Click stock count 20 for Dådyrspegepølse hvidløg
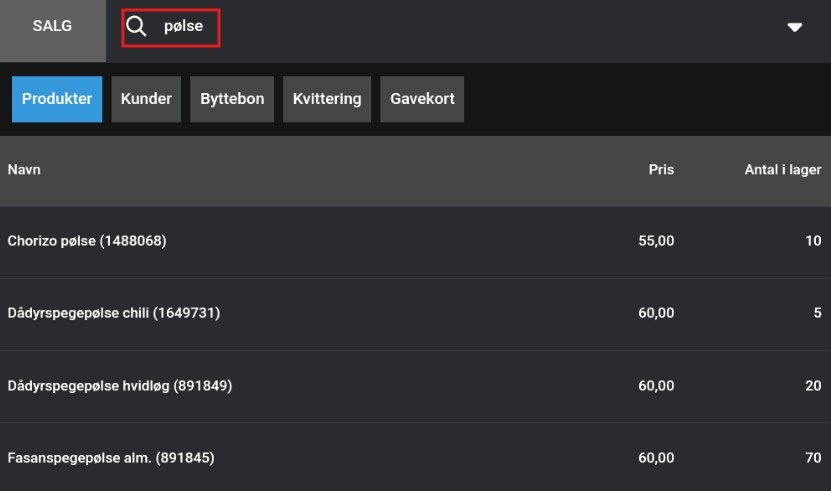The width and height of the screenshot is (831, 491). click(812, 386)
